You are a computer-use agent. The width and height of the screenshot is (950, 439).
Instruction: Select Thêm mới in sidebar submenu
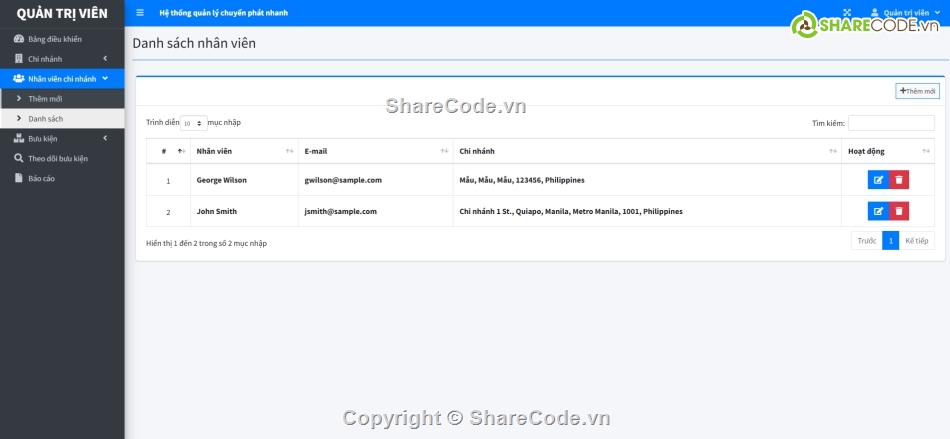45,99
